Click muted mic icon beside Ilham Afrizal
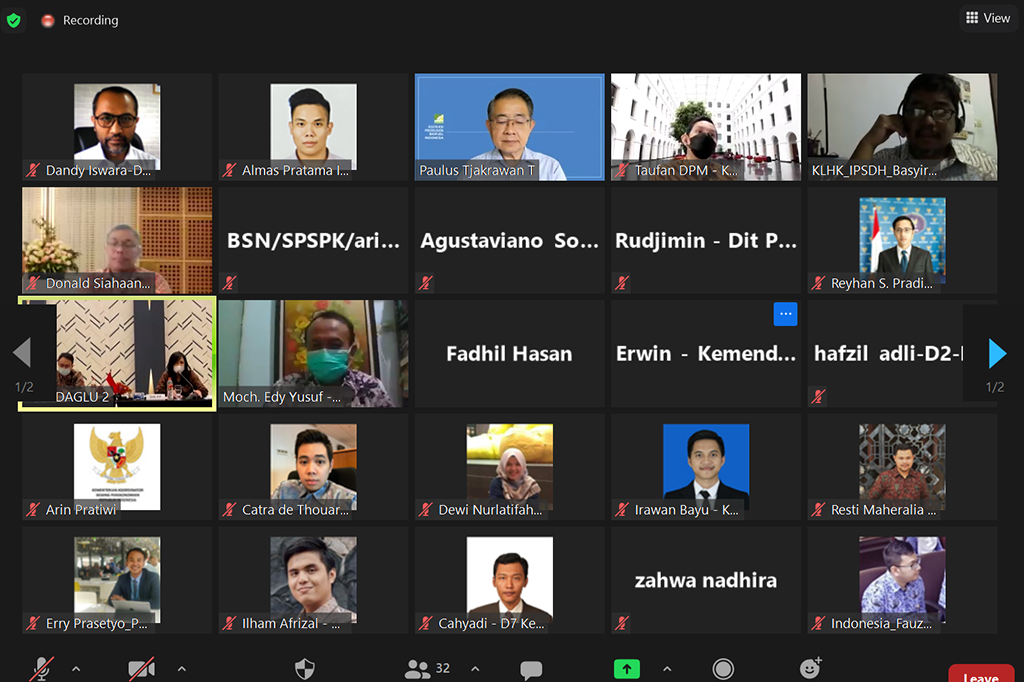Viewport: 1024px width, 682px height. [229, 623]
